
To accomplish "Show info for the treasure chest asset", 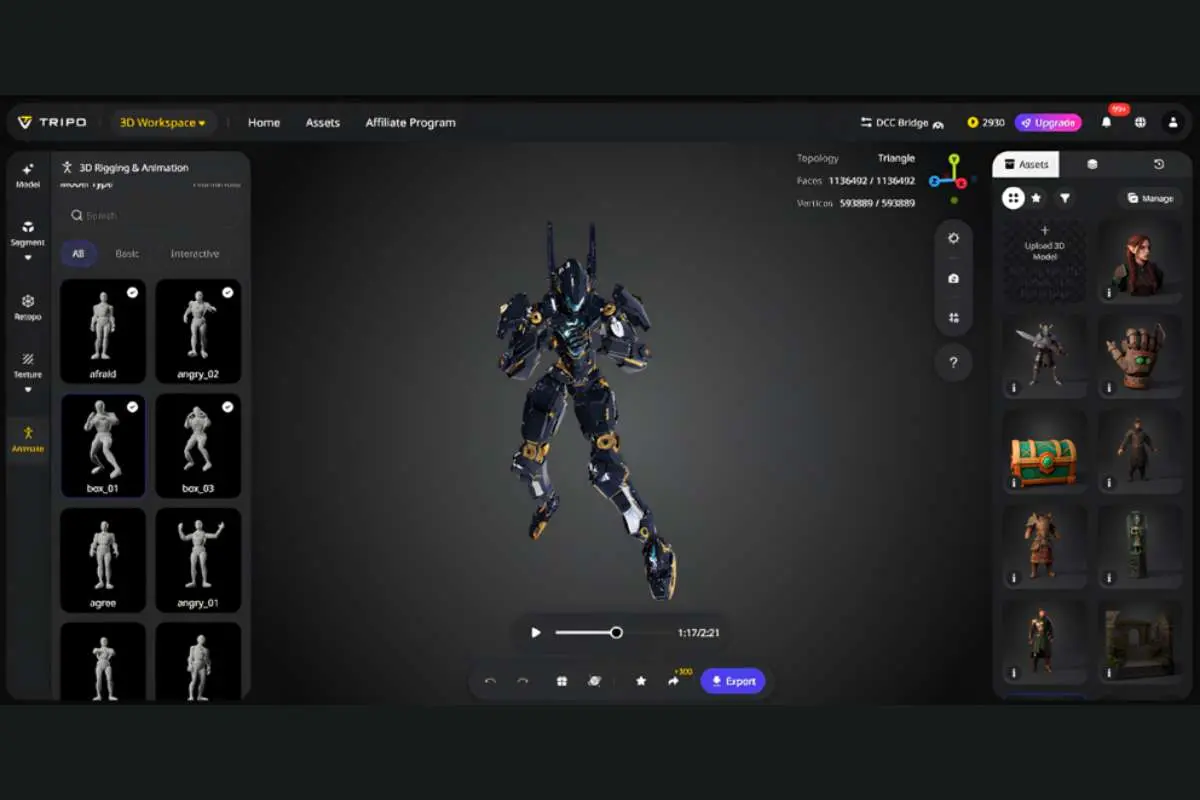I will (x=1013, y=483).
